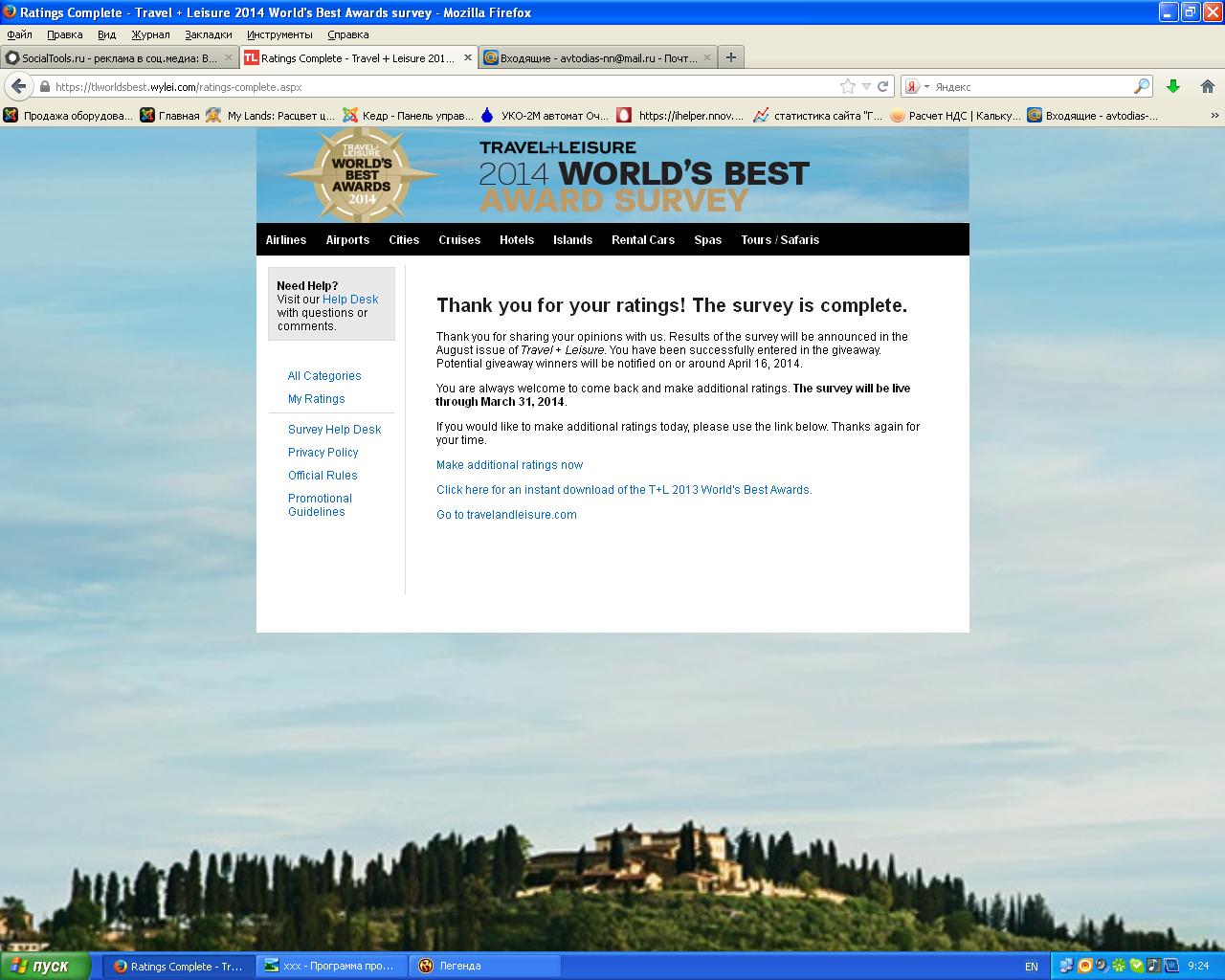Select the Airlines category
1225x980 pixels.
(x=286, y=240)
